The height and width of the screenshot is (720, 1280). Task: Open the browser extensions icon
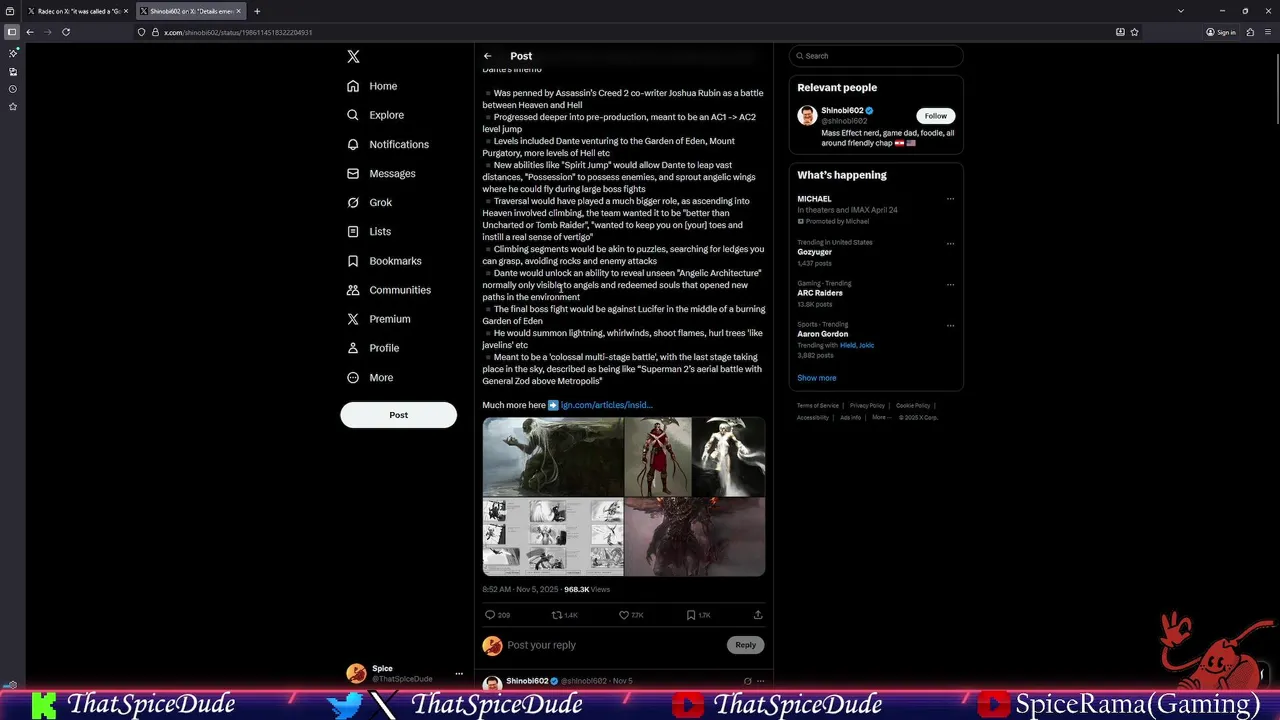(x=1251, y=32)
